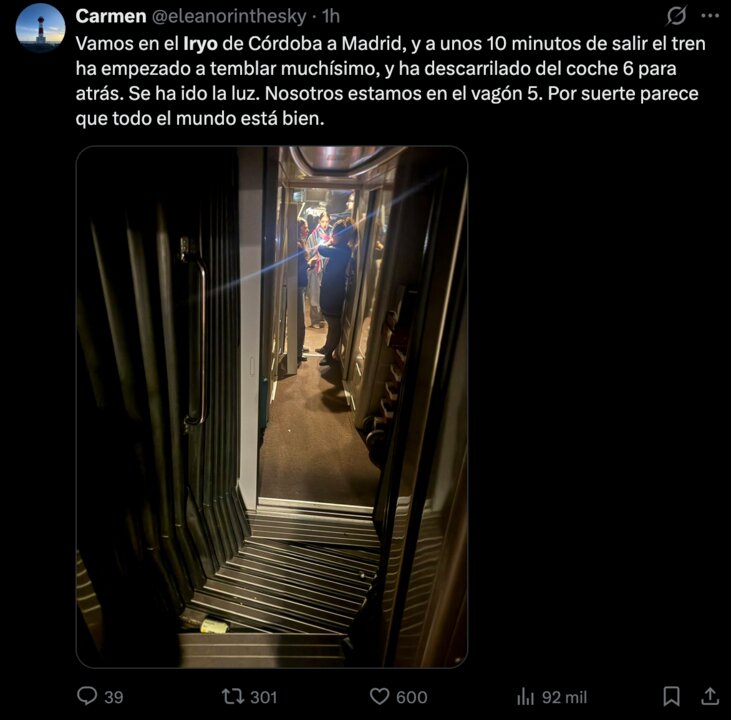This screenshot has height=720, width=731.
Task: Open Carmen's lighthouse profile avatar
Action: (40, 28)
